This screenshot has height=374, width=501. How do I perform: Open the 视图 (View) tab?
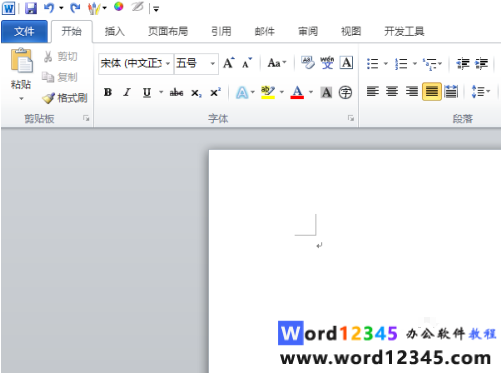tap(351, 31)
